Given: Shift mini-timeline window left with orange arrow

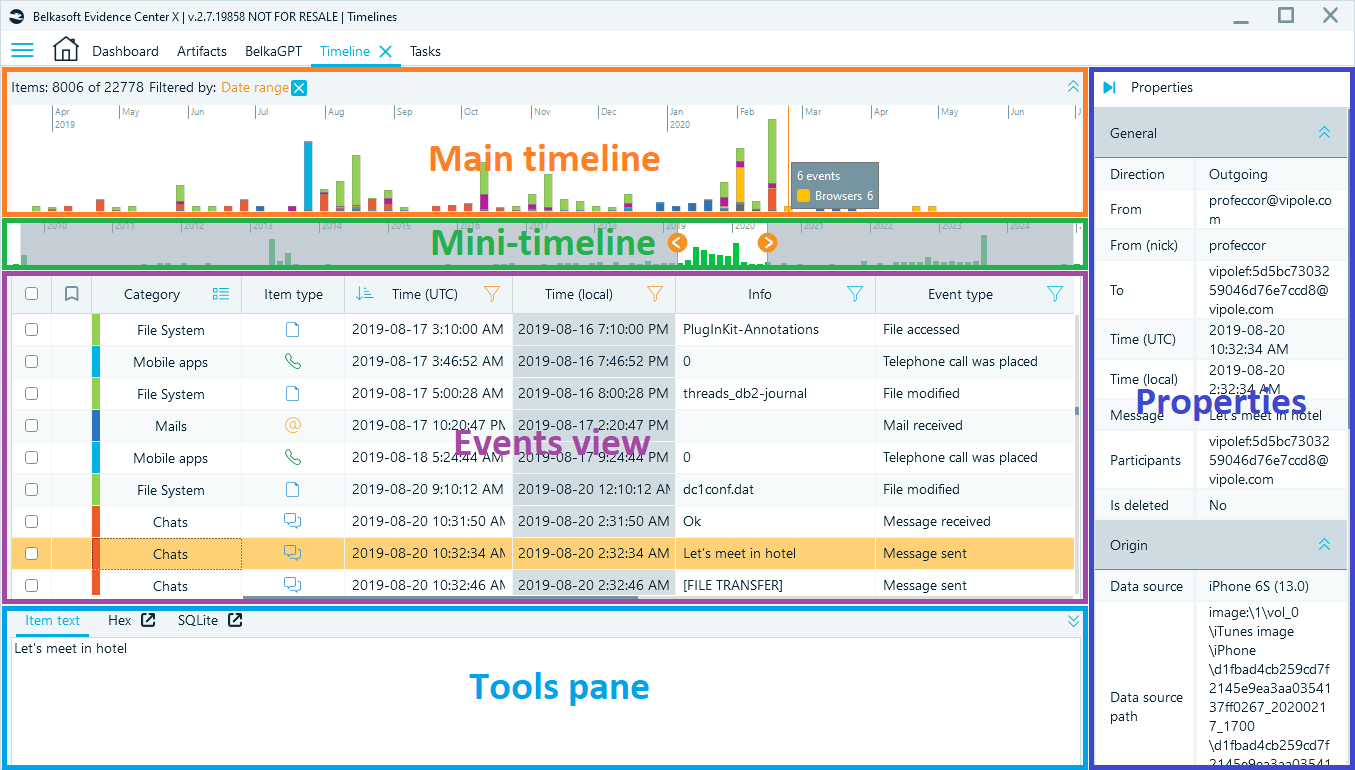Looking at the screenshot, I should (677, 242).
